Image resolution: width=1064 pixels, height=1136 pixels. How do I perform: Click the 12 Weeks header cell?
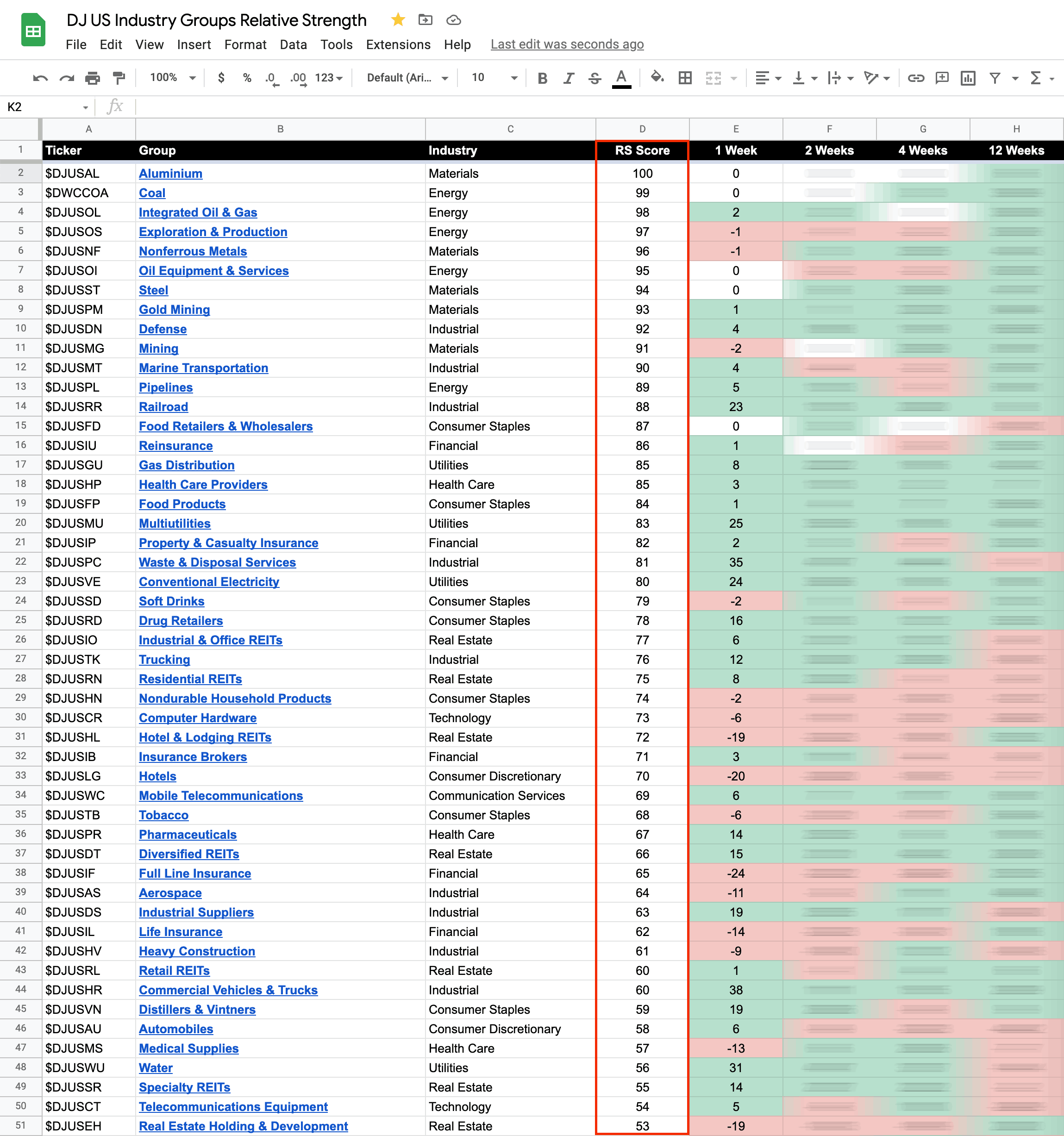(x=1017, y=151)
